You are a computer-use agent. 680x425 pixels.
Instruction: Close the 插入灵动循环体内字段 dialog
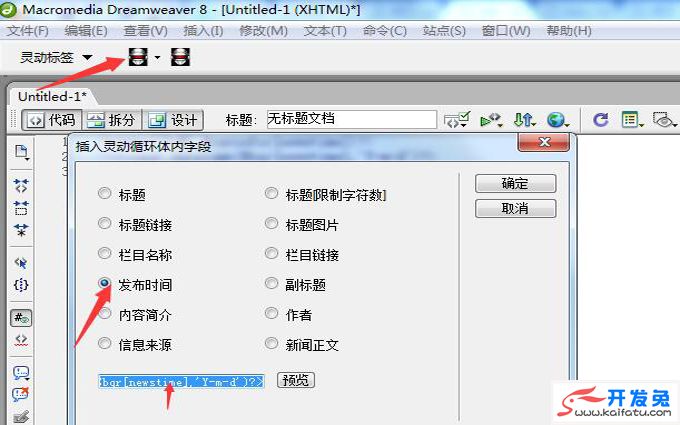click(x=544, y=142)
